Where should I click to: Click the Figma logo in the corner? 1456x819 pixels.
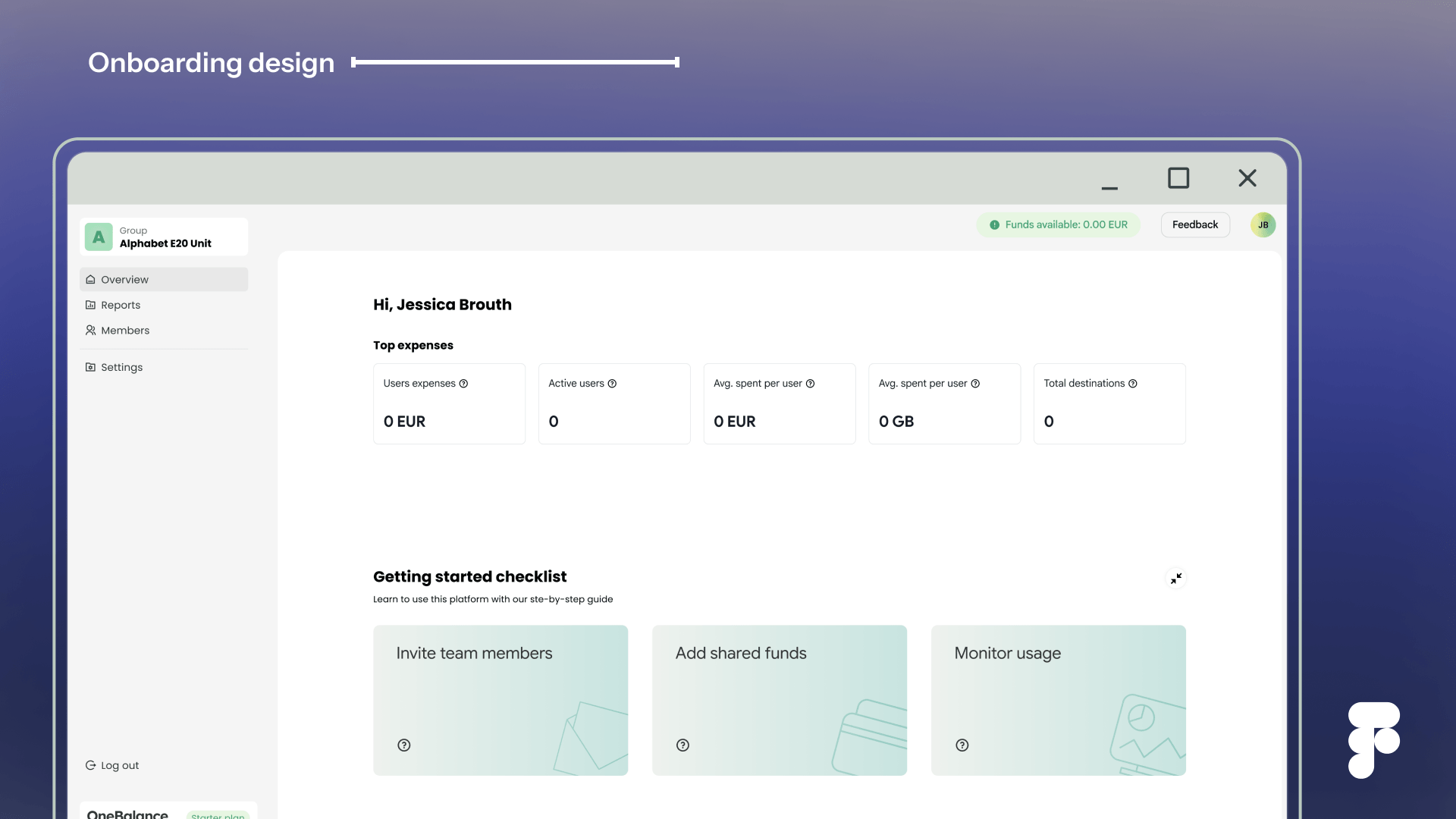click(1373, 740)
